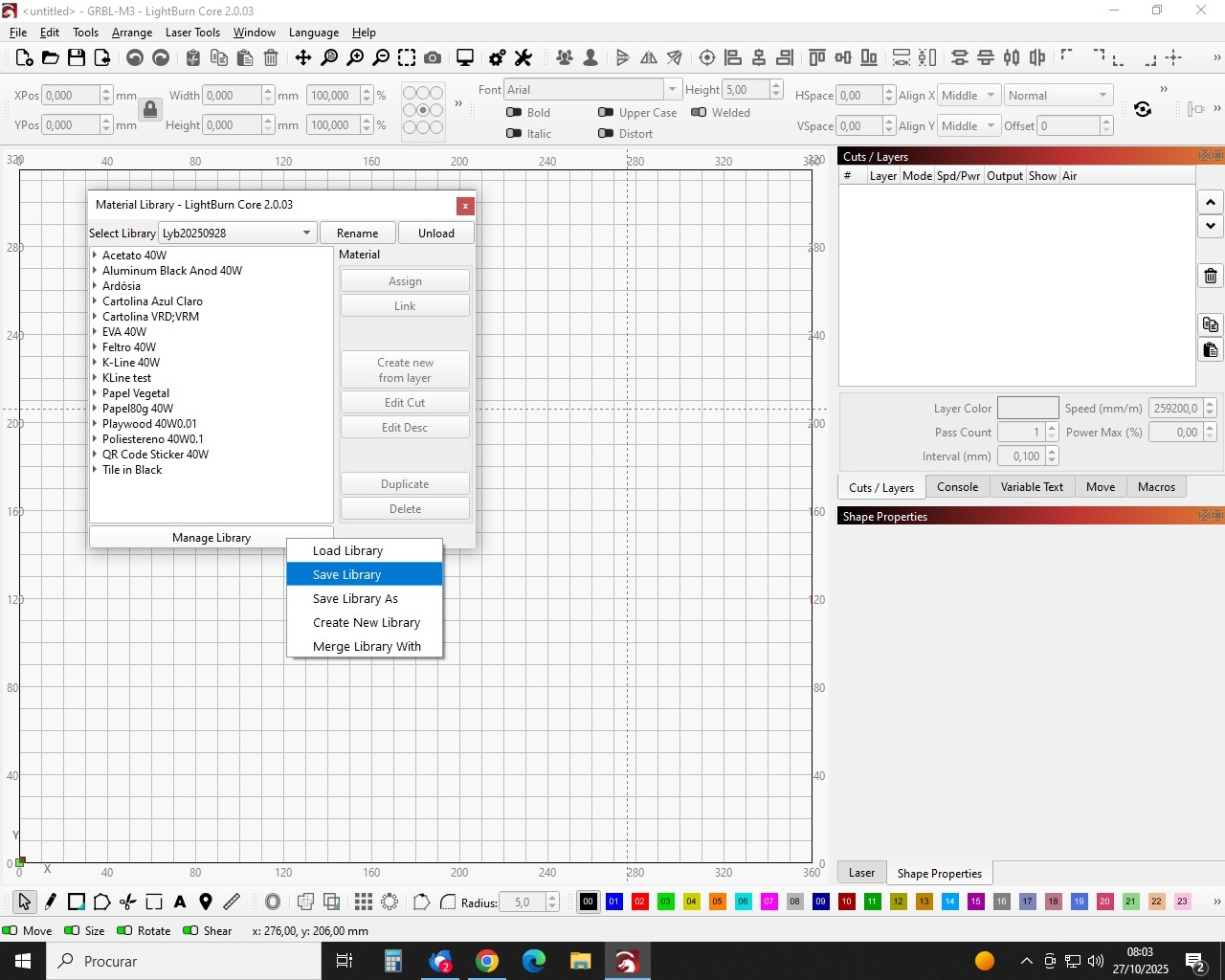Choose Save Library As from menu
Viewport: 1225px width, 980px height.
pos(355,599)
